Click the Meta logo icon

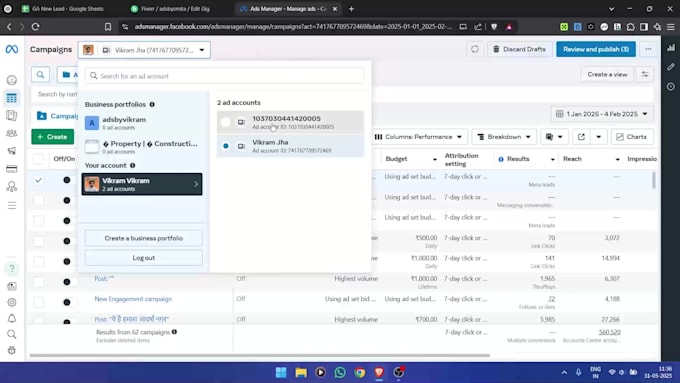(x=12, y=49)
